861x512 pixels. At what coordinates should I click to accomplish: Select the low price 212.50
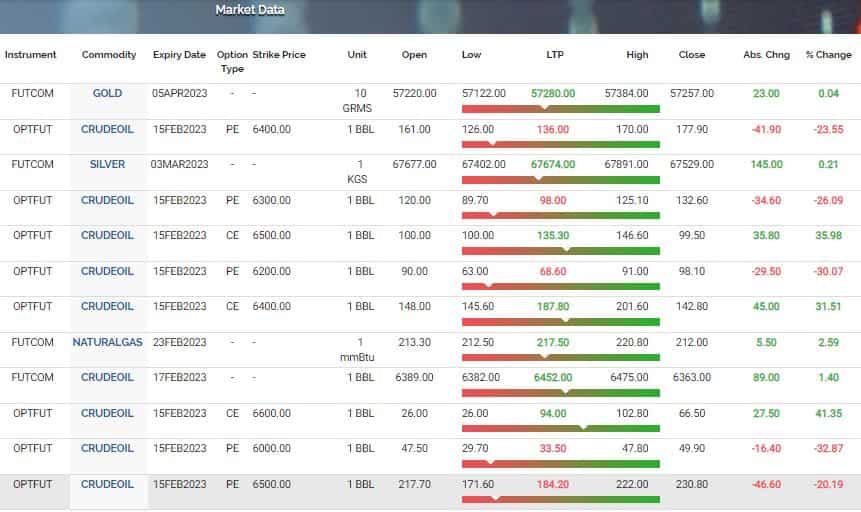478,342
